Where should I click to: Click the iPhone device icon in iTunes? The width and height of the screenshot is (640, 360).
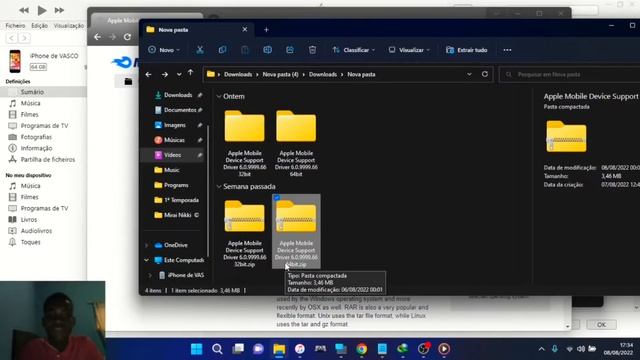(15, 61)
